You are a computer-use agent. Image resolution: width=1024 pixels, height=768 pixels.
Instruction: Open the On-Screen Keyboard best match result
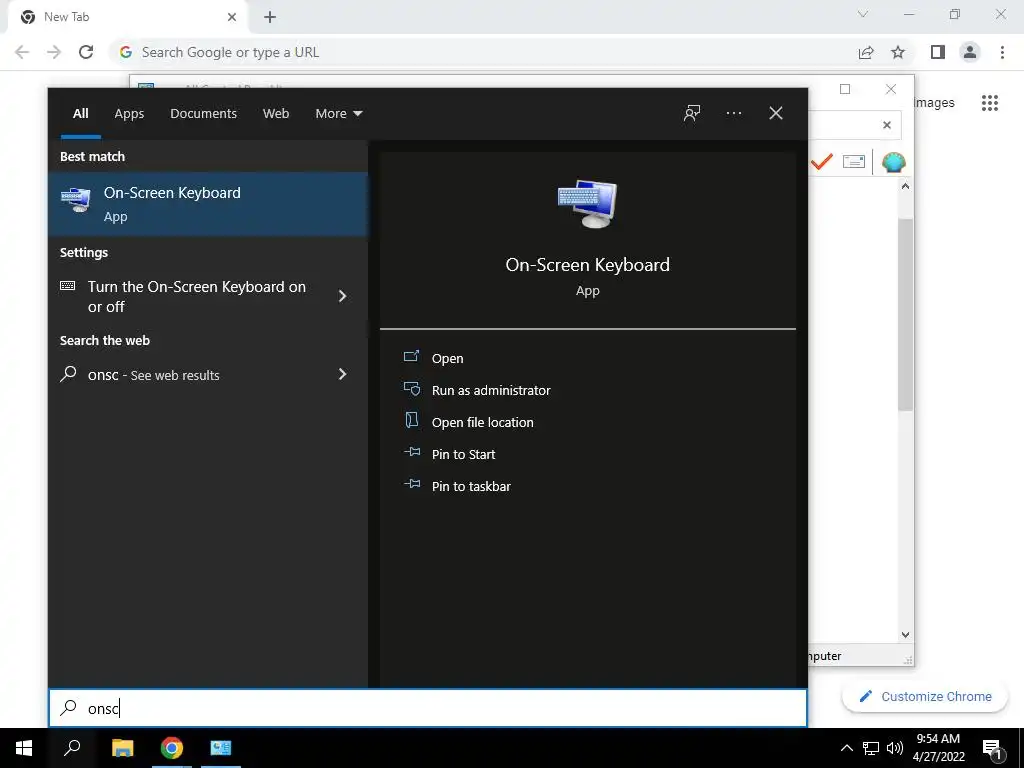tap(208, 204)
